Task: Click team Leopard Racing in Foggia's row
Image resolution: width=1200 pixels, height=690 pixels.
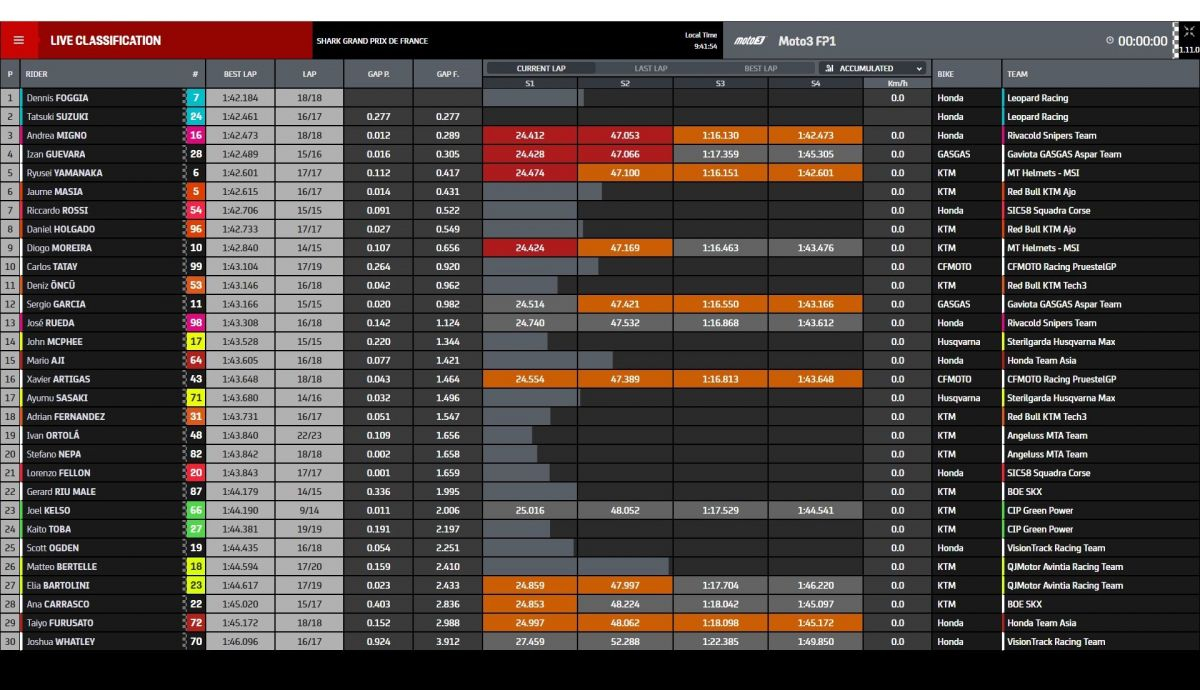Action: [x=1037, y=98]
